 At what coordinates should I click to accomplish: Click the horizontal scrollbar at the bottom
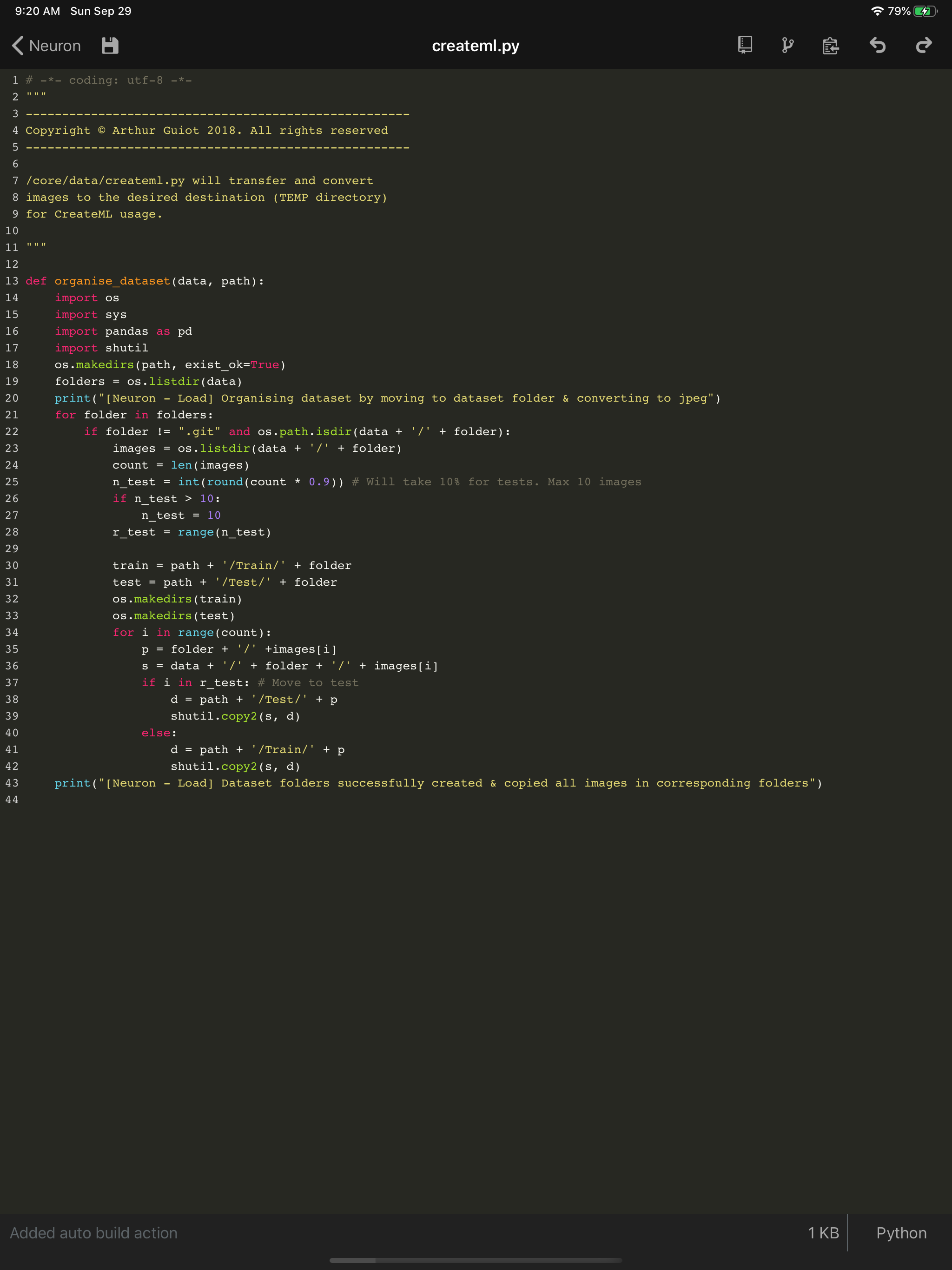(475, 1261)
